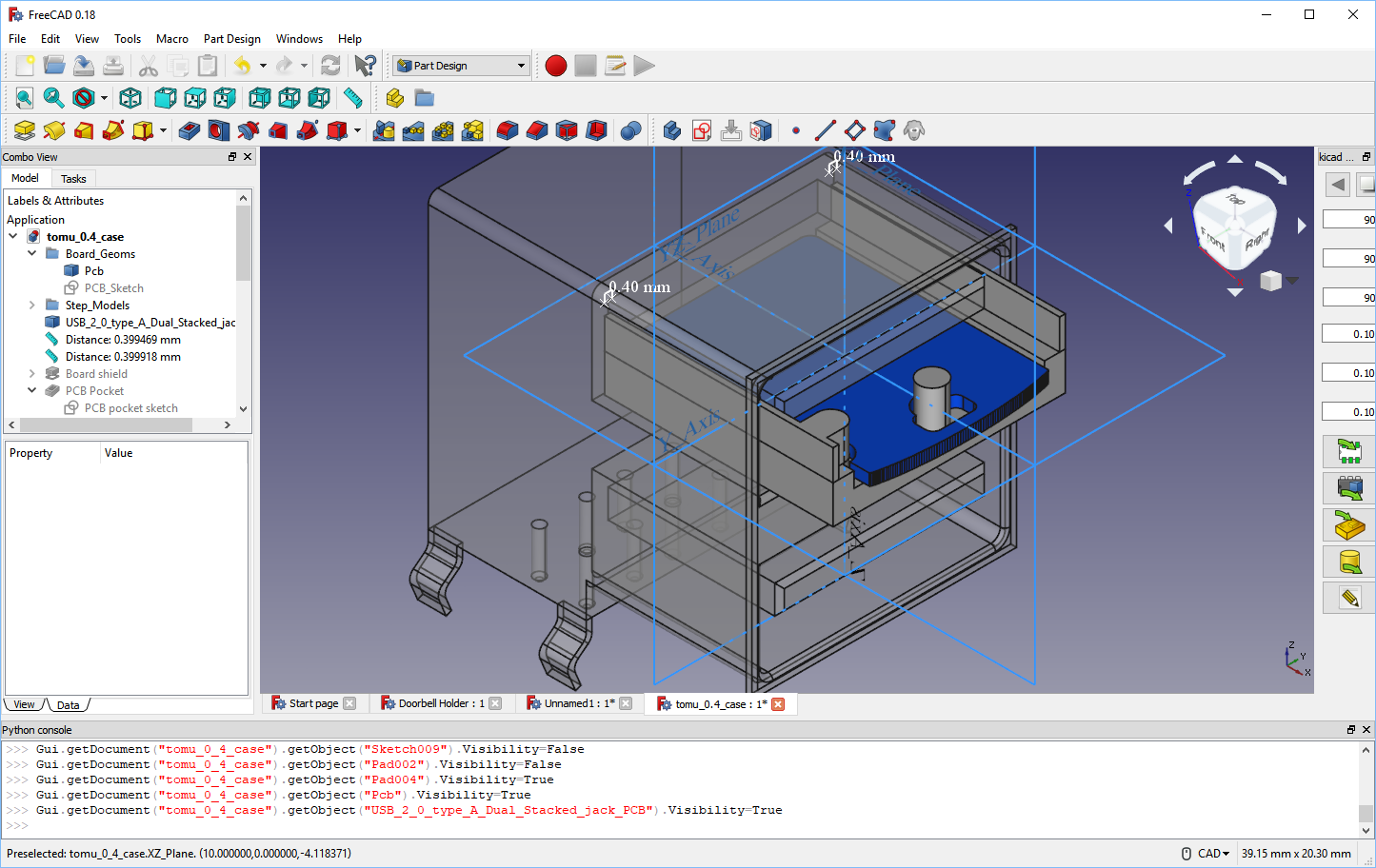Start macro recording with red button
1376x868 pixels.
point(556,66)
